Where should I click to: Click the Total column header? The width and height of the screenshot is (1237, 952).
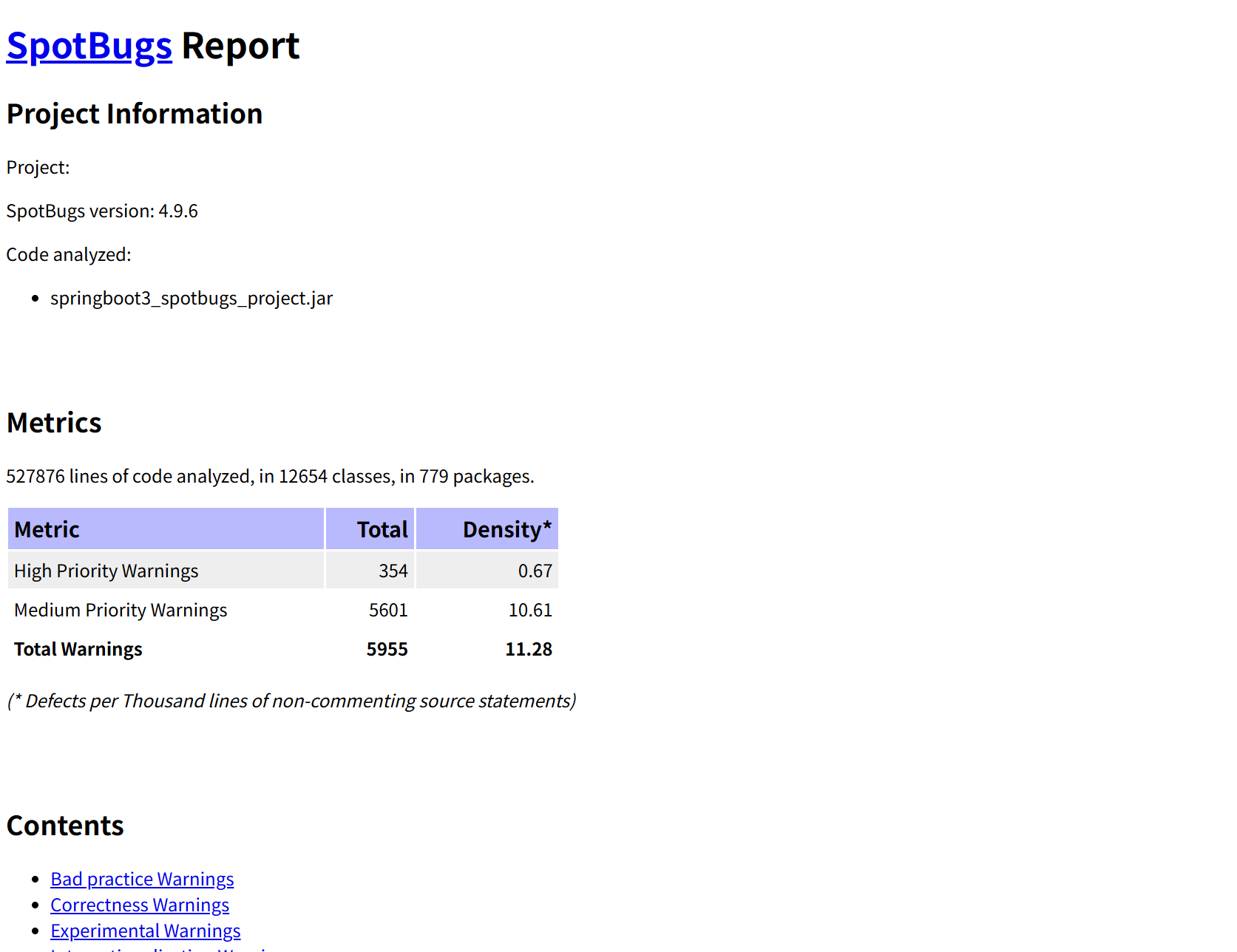[370, 528]
